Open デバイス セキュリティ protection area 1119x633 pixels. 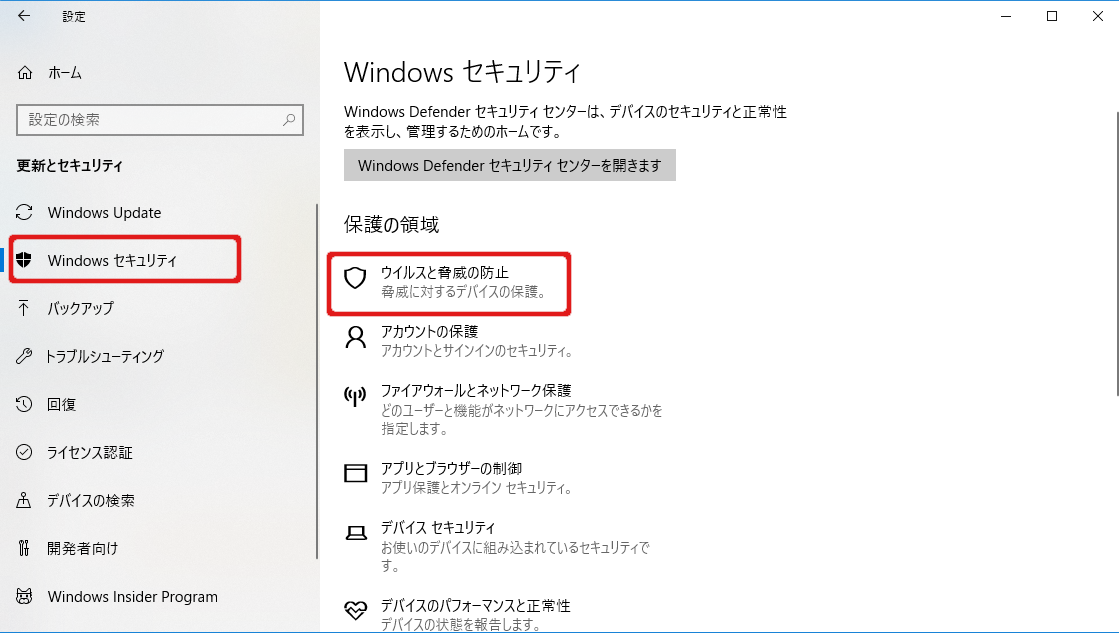(x=437, y=527)
